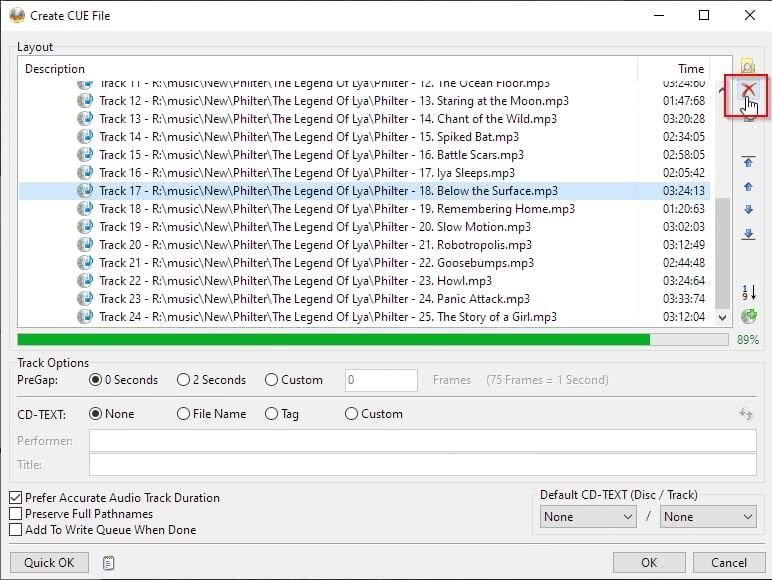
Task: Click the Title text field
Action: point(422,464)
